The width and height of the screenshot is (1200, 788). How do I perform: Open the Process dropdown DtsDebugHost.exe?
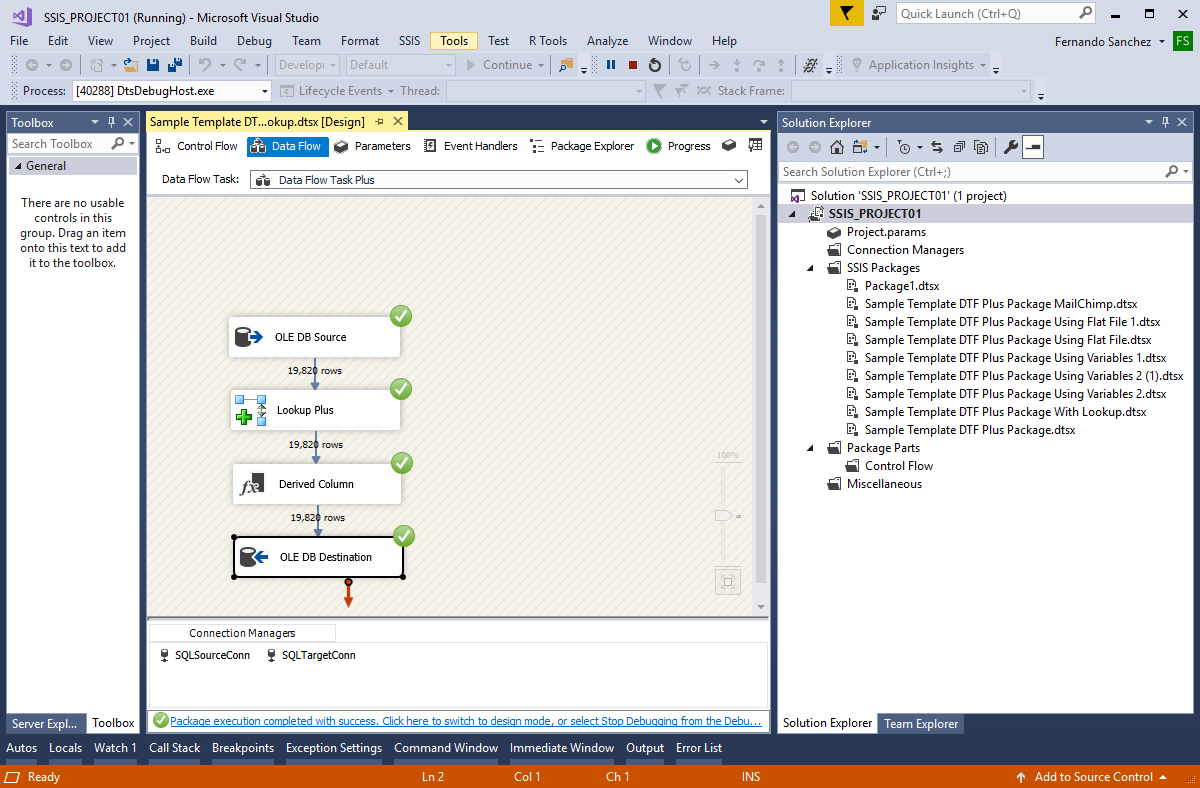[172, 91]
